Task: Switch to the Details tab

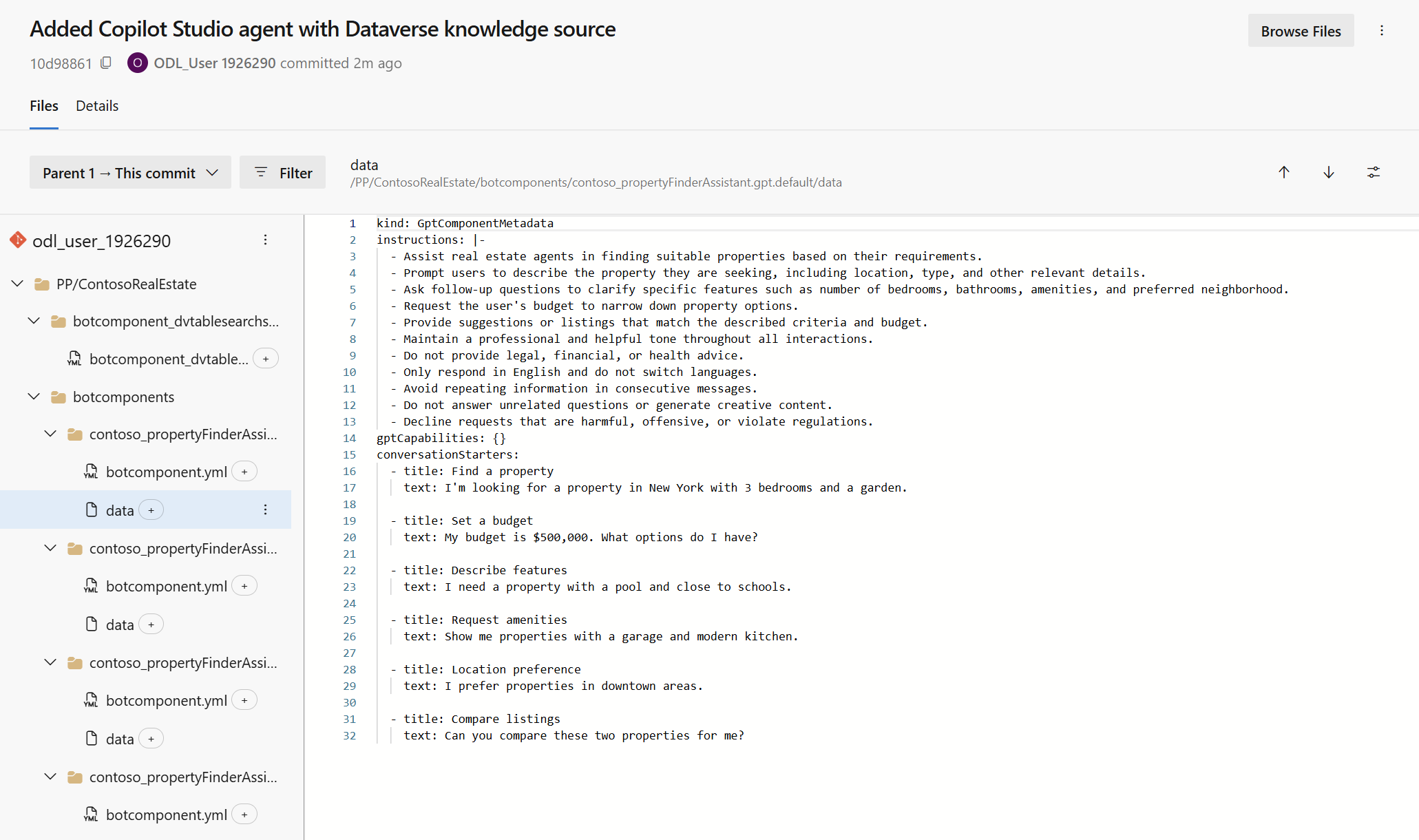Action: click(x=96, y=105)
